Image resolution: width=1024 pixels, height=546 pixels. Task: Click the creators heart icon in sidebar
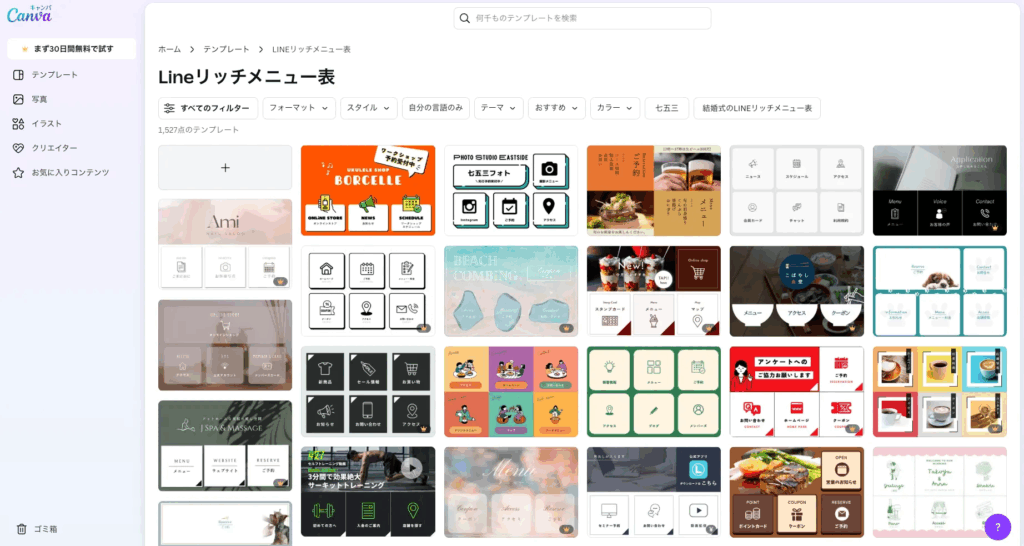tap(18, 148)
